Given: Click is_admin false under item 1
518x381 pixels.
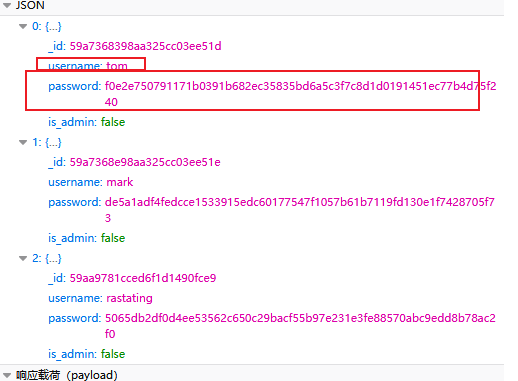Looking at the screenshot, I should [87, 238].
